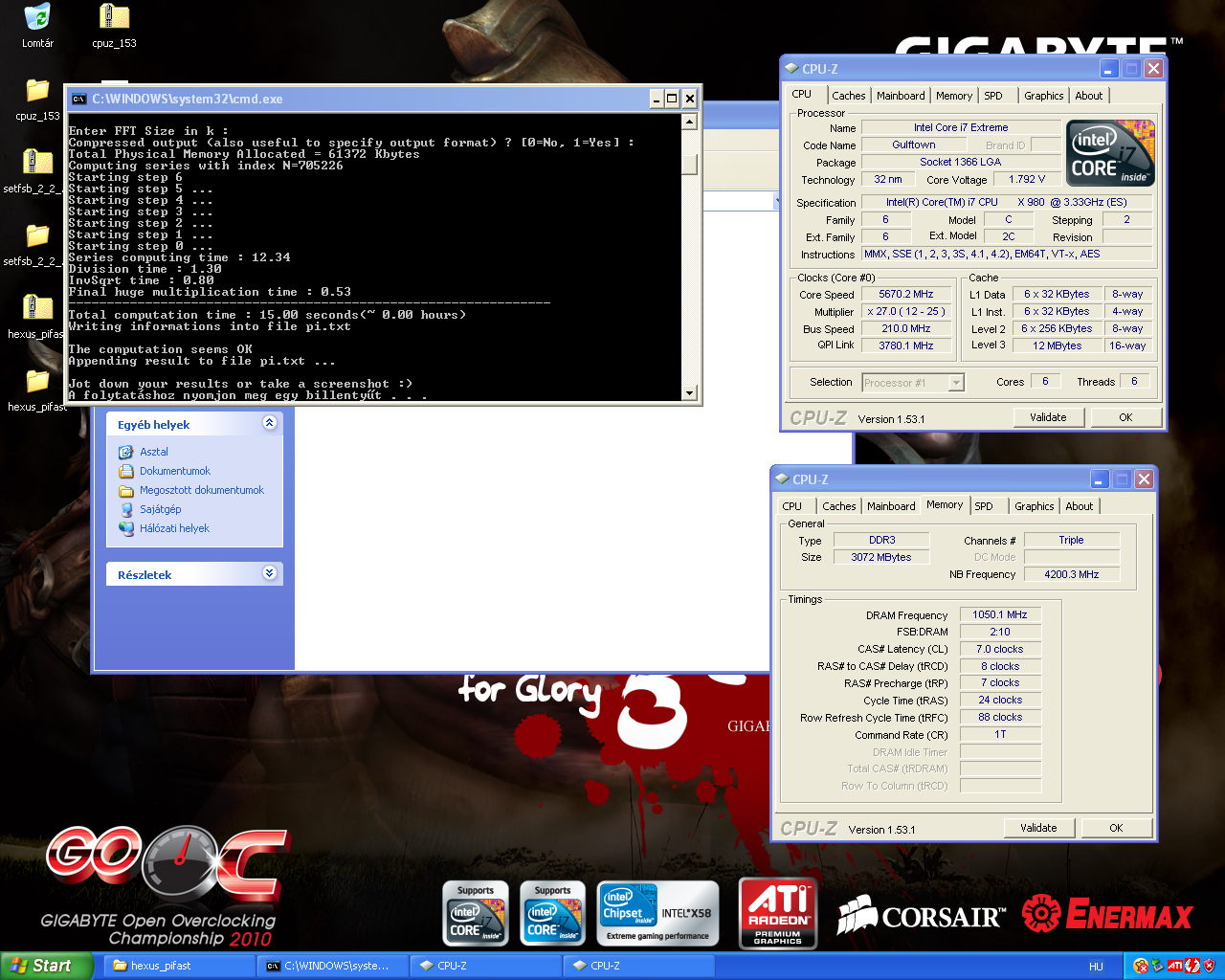Click the Intel Core i7 logo in CPU-Z

[1110, 153]
